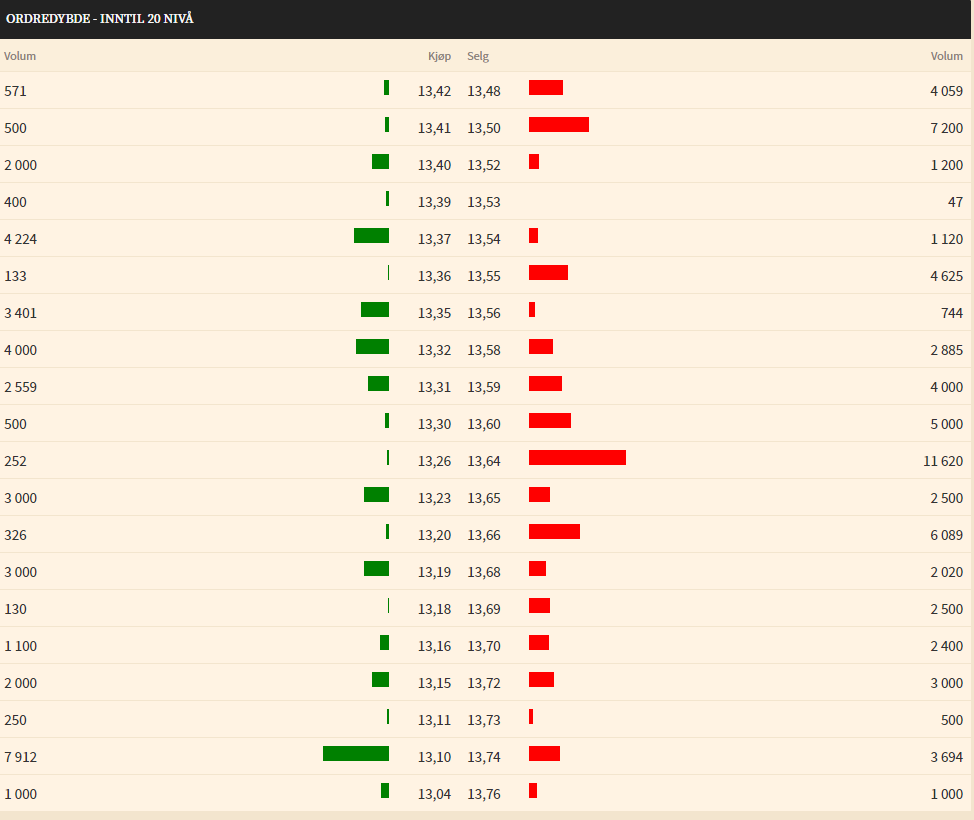Click sell volume 4 625
Screen dimensions: 974x820
947,276
